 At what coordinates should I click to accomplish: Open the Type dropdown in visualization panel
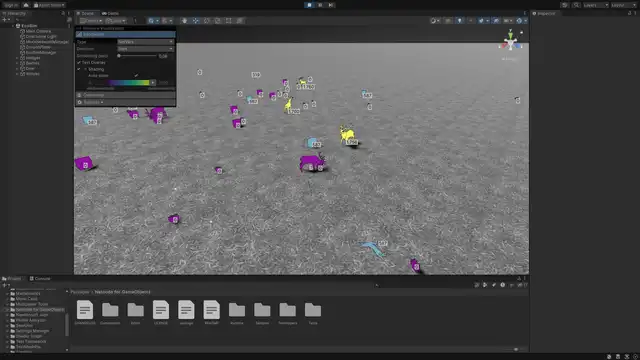coord(146,42)
